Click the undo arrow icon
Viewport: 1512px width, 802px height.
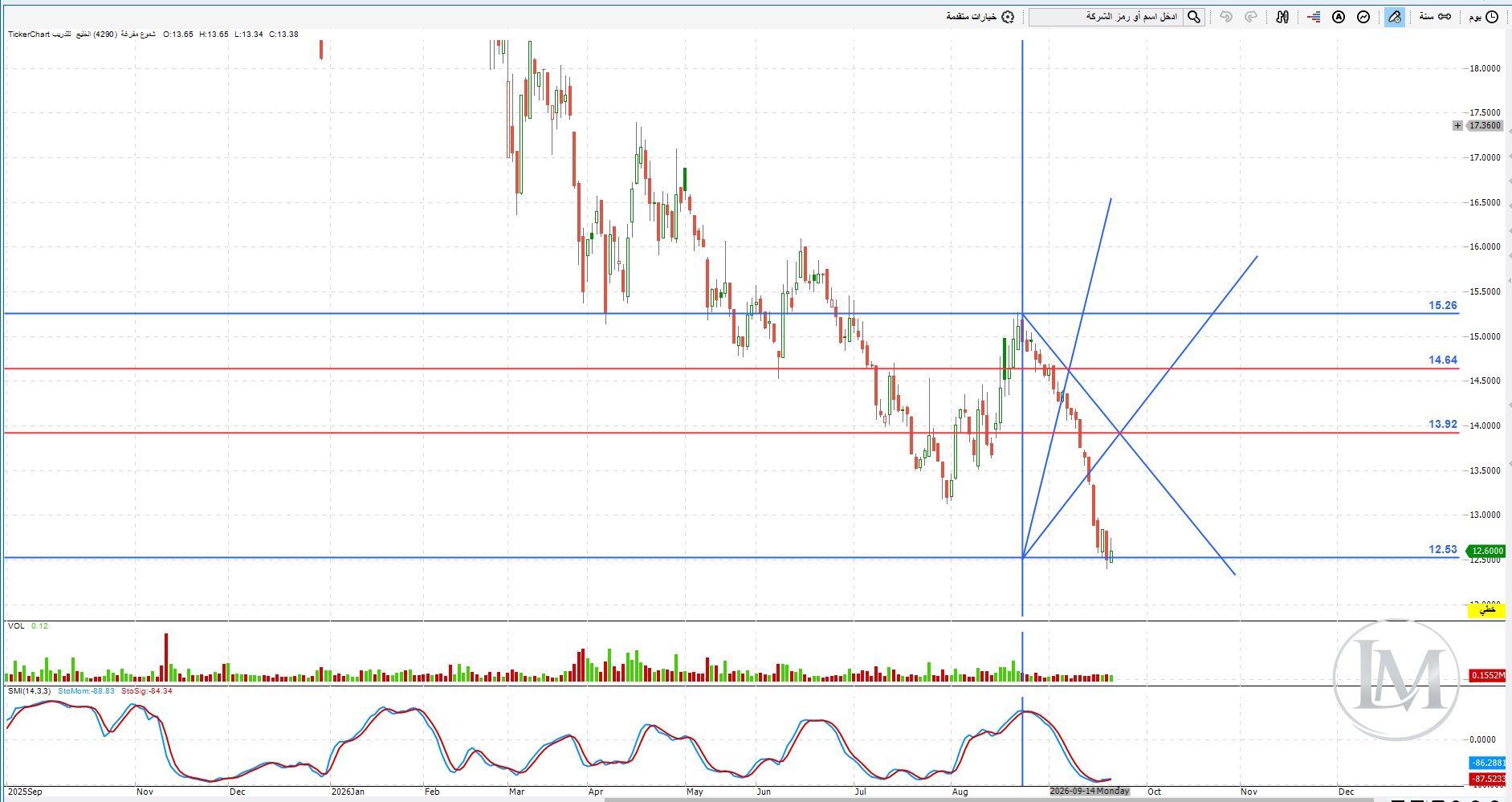pos(1226,17)
